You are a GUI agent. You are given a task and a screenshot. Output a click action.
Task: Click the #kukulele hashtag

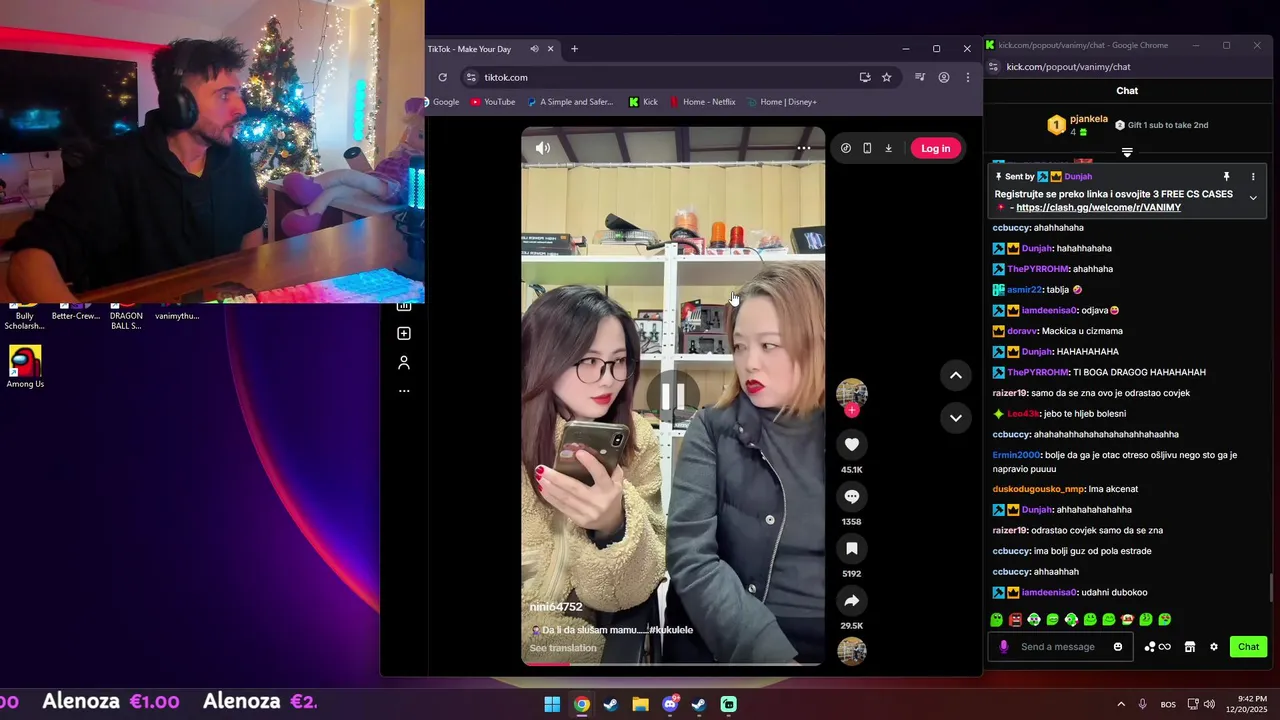pyautogui.click(x=671, y=630)
